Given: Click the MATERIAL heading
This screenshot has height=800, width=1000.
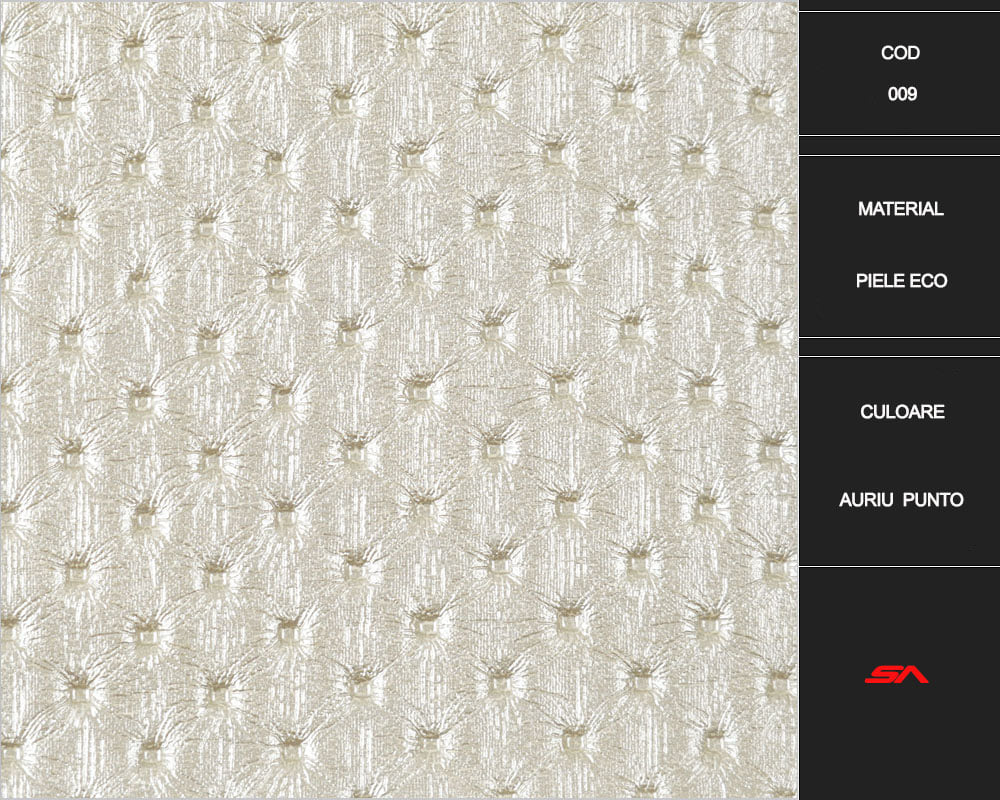Looking at the screenshot, I should tap(900, 209).
